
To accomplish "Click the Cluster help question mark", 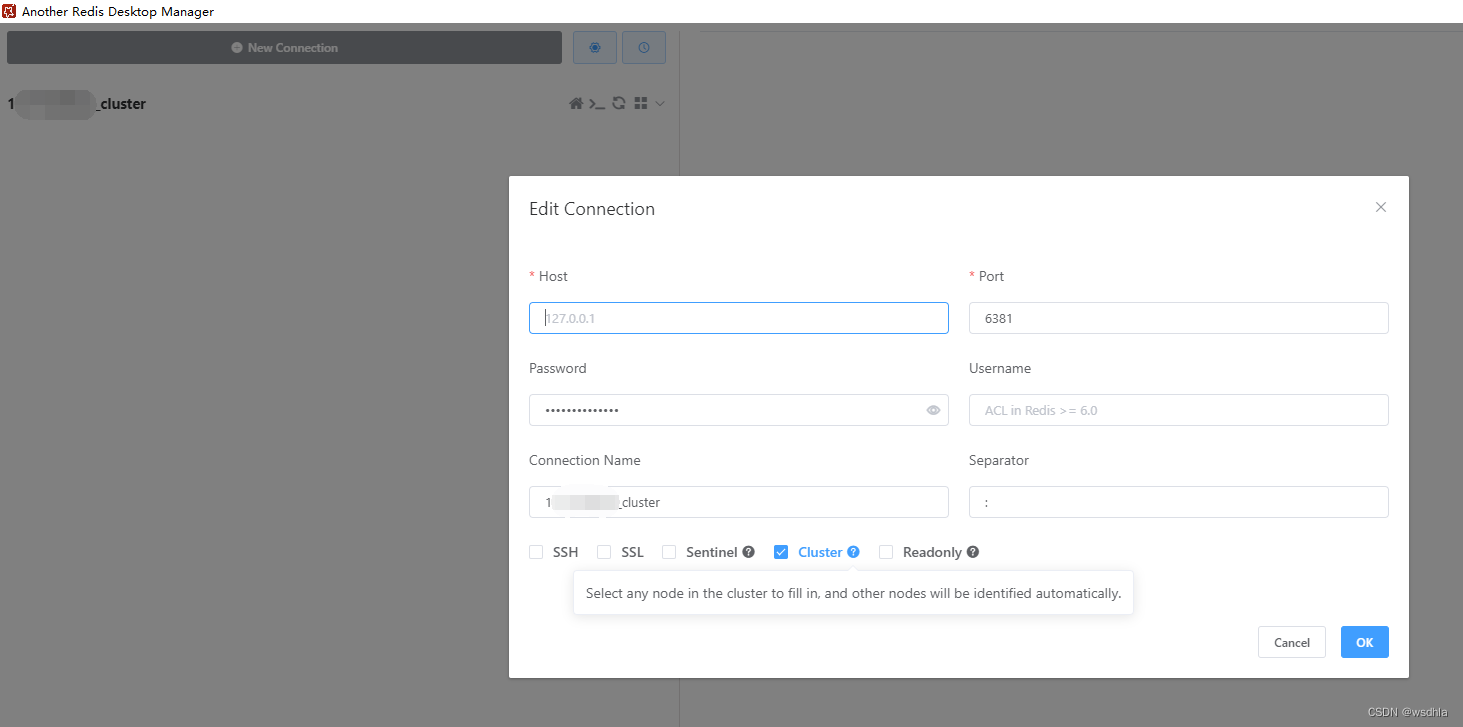I will (x=853, y=552).
